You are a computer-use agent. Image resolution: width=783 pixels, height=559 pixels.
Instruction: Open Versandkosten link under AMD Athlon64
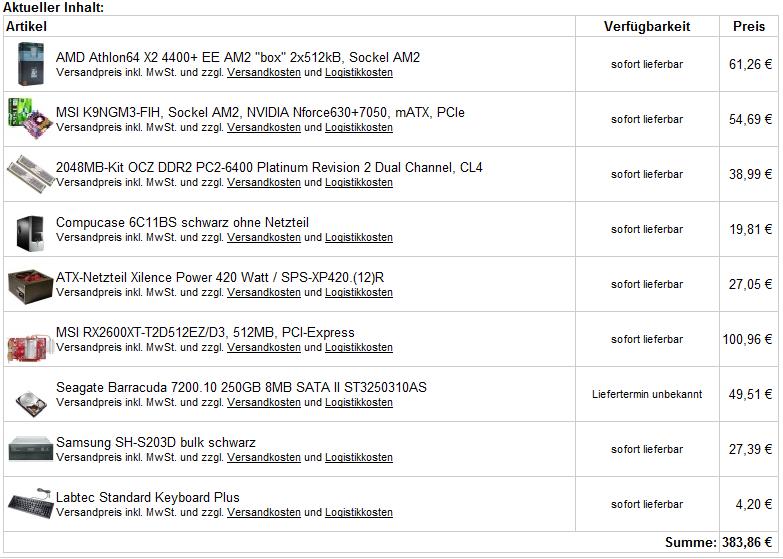click(x=264, y=72)
